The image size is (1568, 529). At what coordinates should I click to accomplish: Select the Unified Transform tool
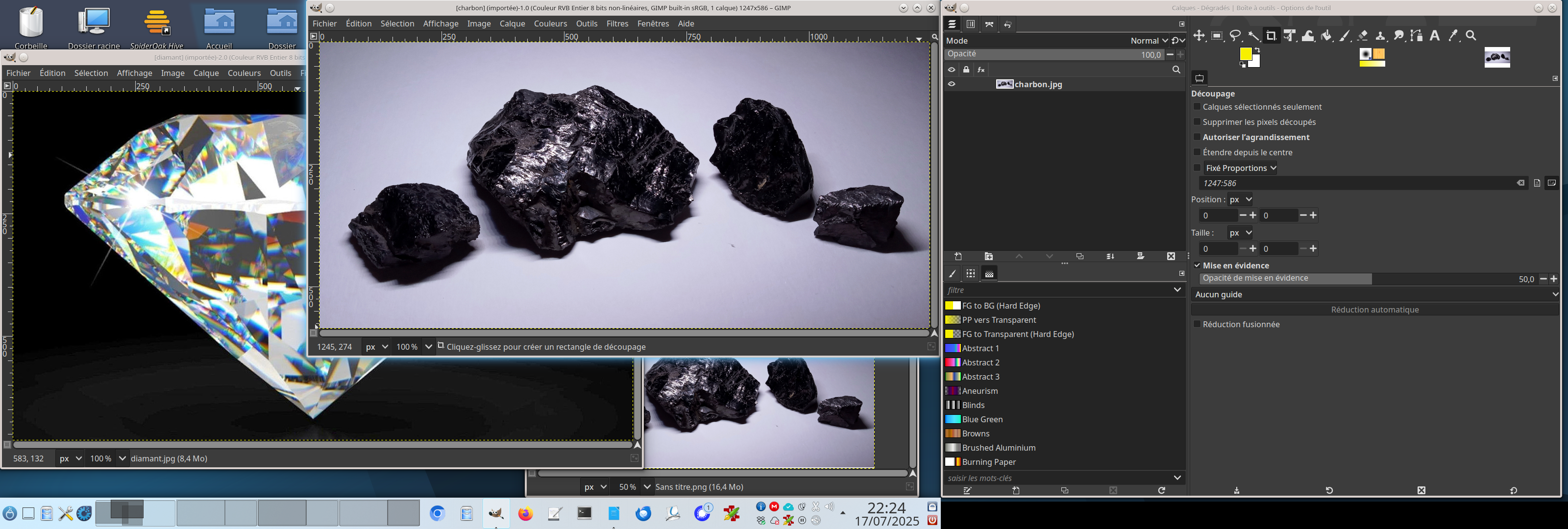(x=1289, y=36)
